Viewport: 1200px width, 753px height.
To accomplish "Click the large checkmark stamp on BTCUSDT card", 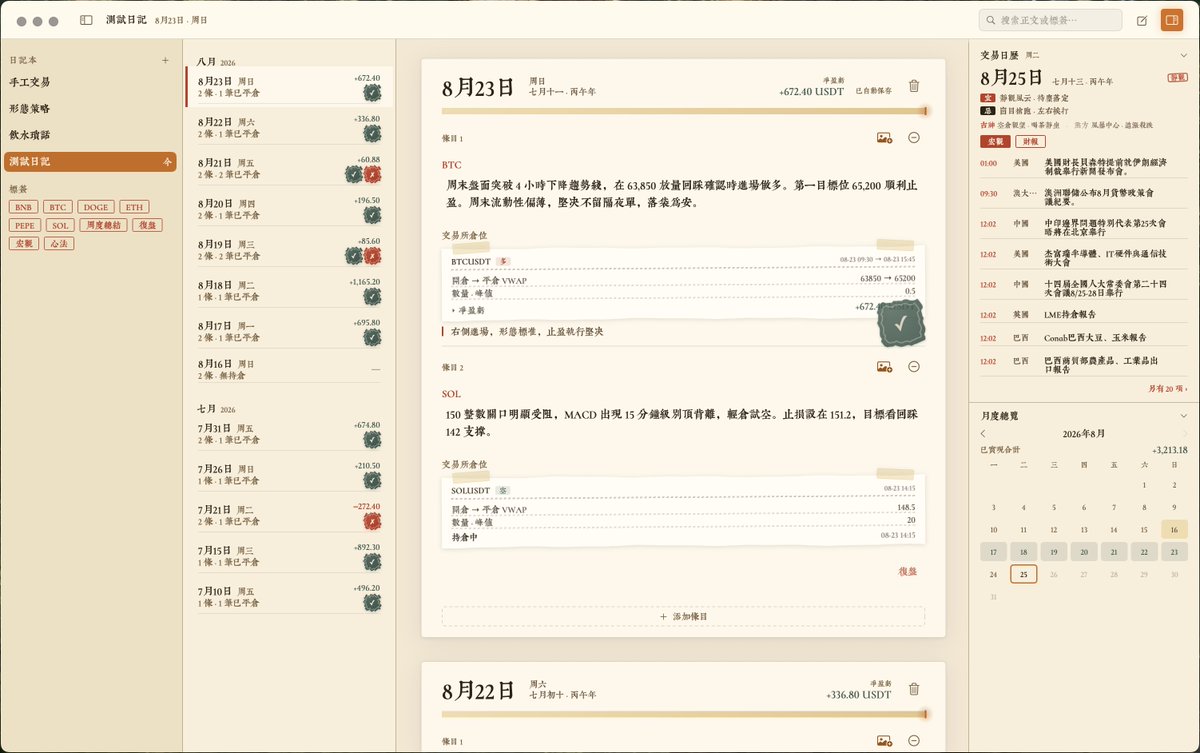I will (901, 322).
